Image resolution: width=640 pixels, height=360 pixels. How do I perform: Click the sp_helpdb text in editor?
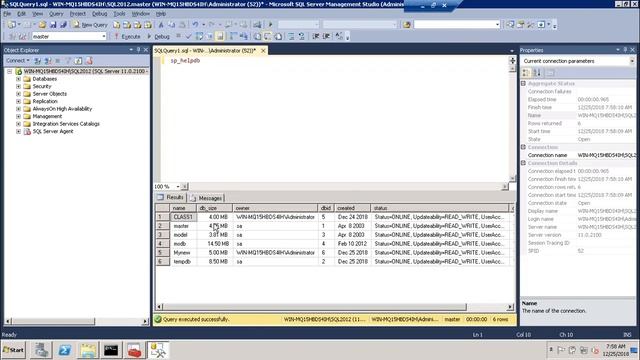[185, 60]
